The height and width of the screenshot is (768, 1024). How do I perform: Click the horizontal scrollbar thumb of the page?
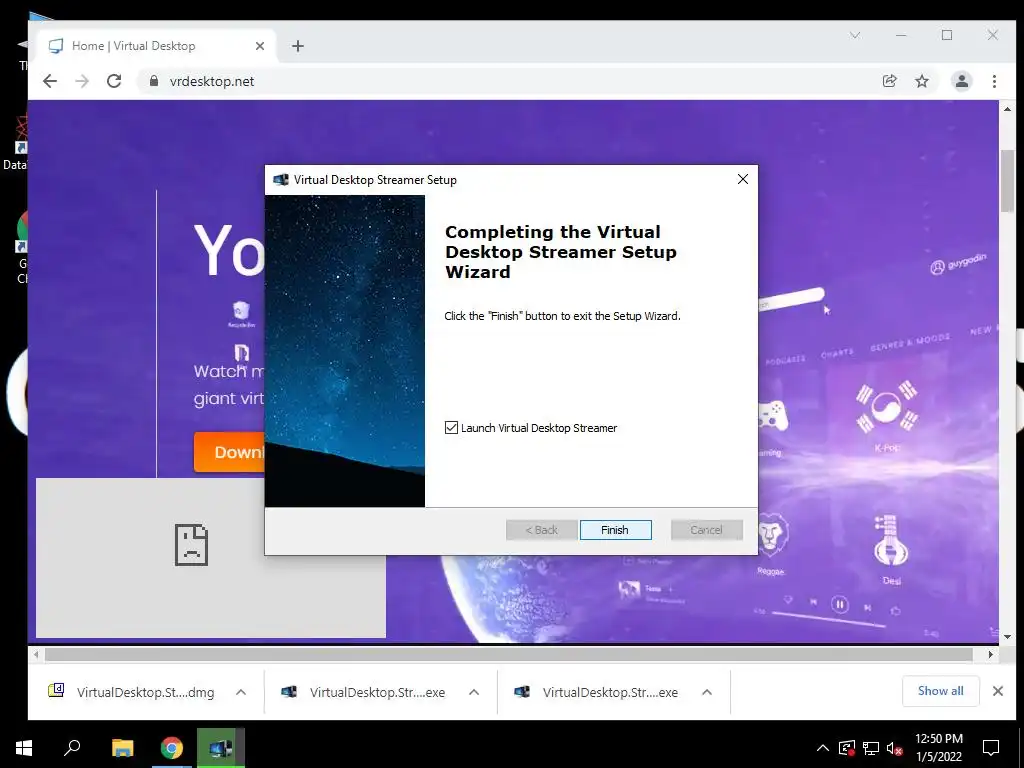509,654
